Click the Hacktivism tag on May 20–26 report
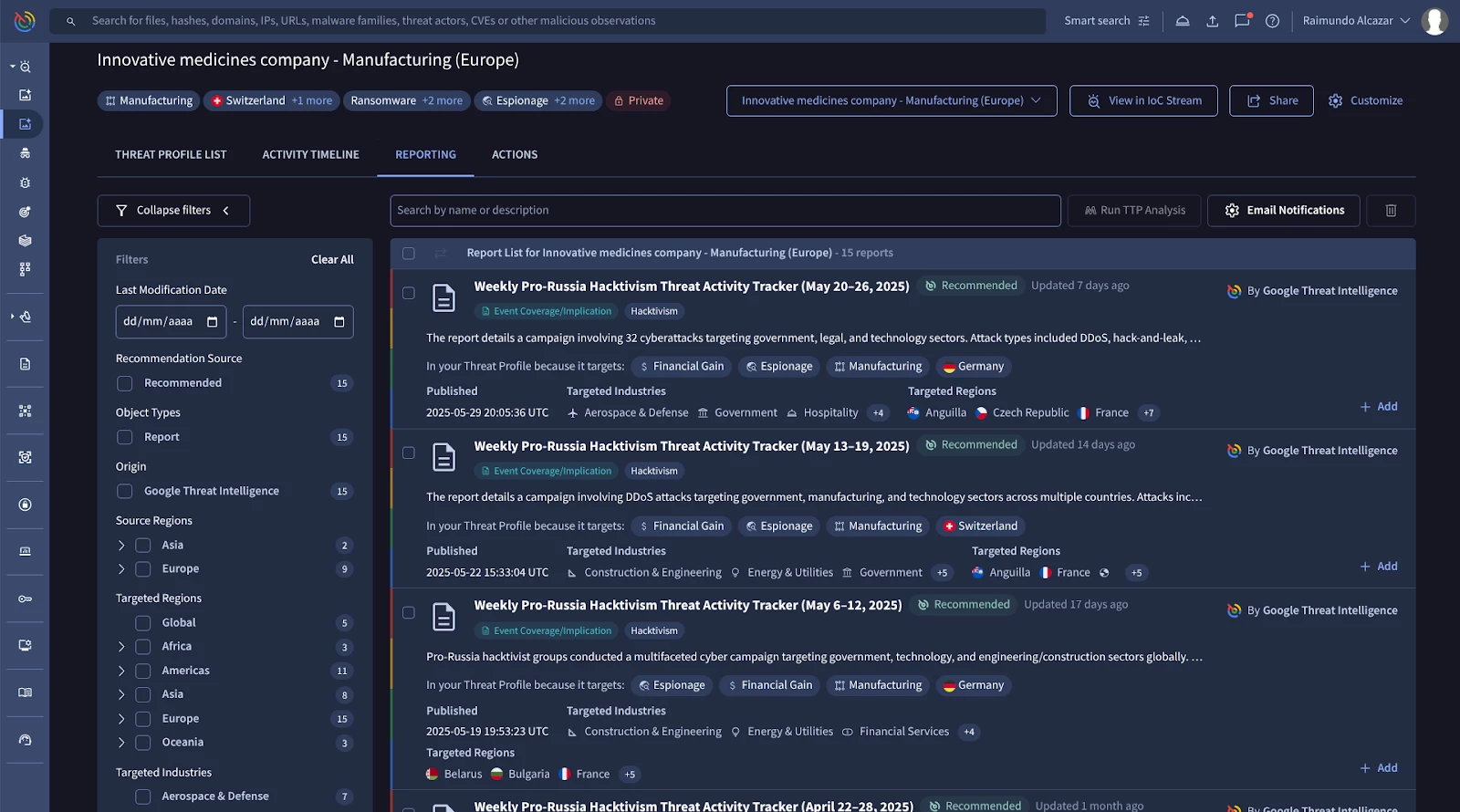Viewport: 1460px width, 812px height. pyautogui.click(x=654, y=311)
